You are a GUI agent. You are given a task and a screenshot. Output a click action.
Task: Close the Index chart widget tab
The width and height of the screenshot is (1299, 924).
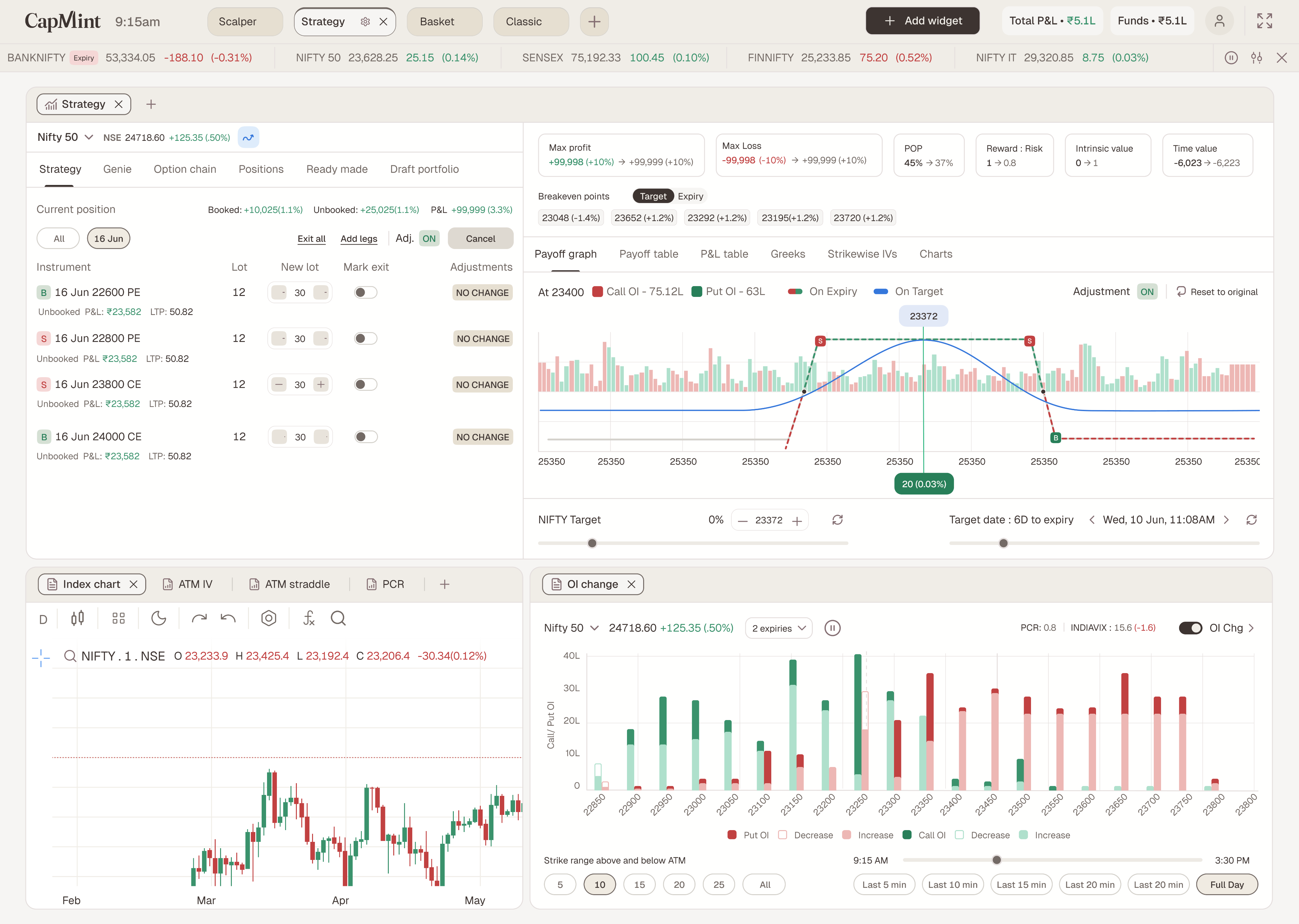(x=134, y=584)
